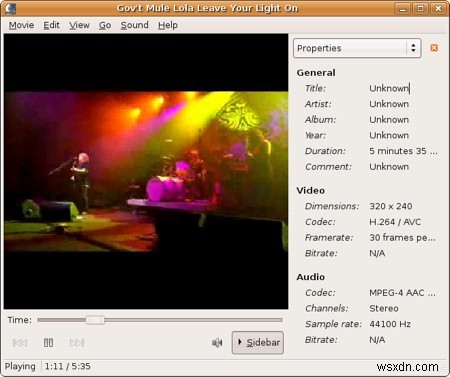The image size is (450, 377).
Task: Skip to next chapter or movie
Action: click(77, 342)
